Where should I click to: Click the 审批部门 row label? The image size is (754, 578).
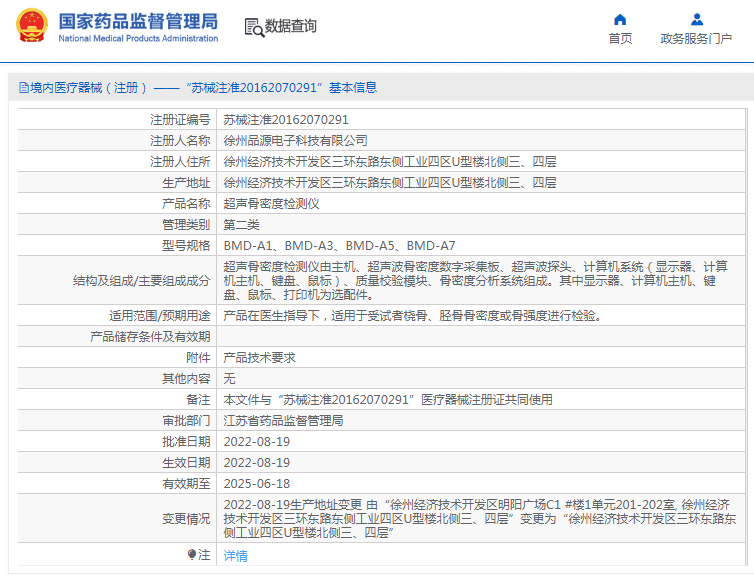point(186,421)
